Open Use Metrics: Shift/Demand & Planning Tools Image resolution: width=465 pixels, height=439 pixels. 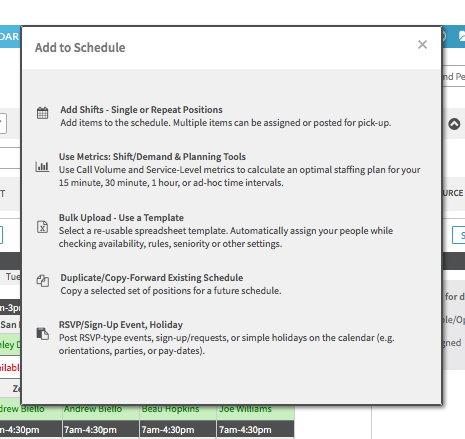click(152, 157)
